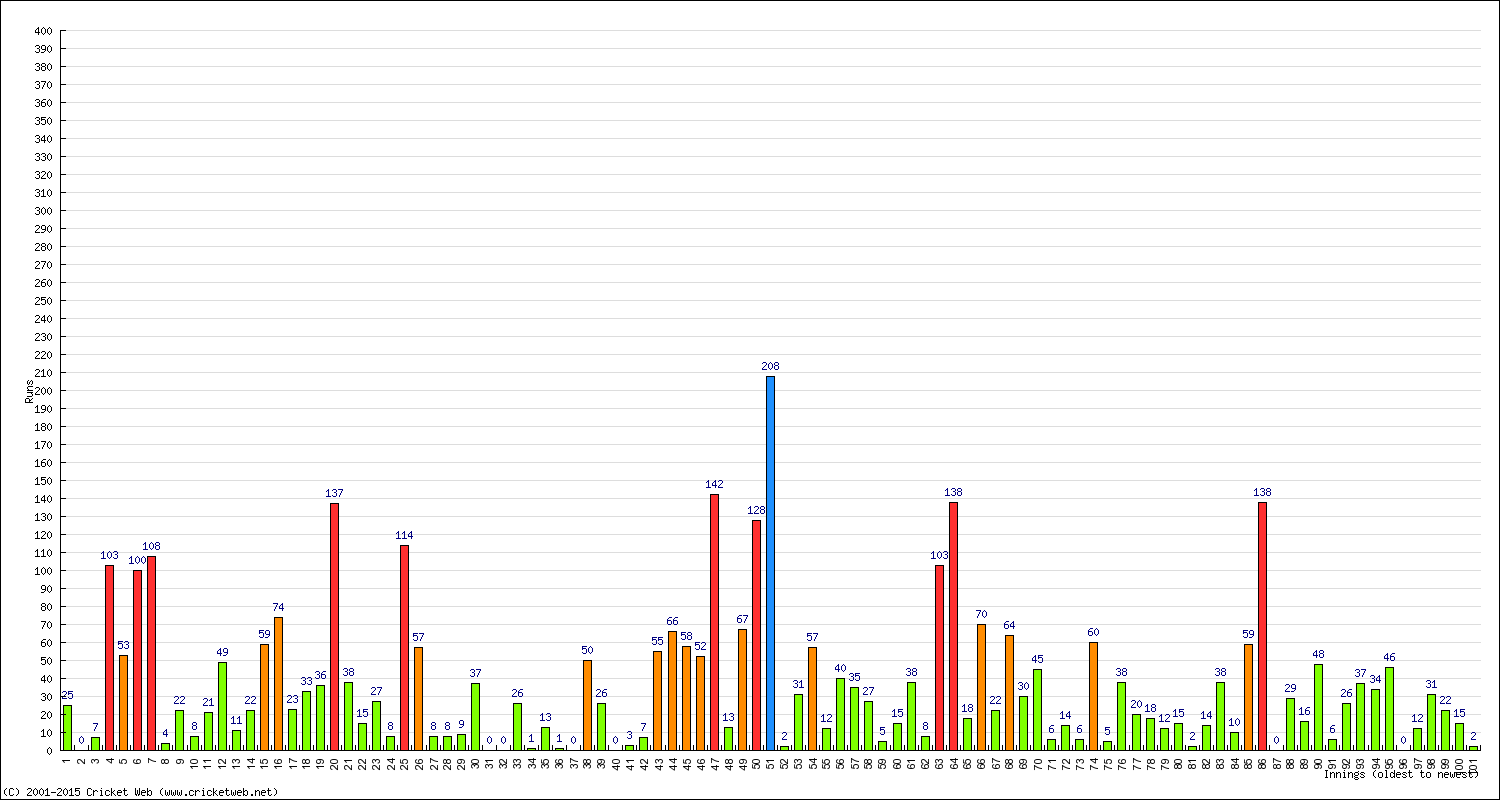Select the orange bar labeled 64
The image size is (1500, 800).
[x=1009, y=693]
